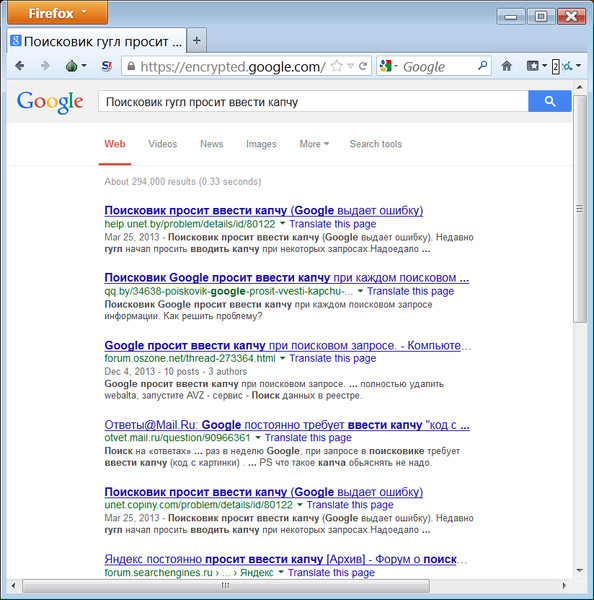Screen dimensions: 594x600
Task: Expand arrow next to forum.searchengines.ru URL
Action: coord(281,572)
